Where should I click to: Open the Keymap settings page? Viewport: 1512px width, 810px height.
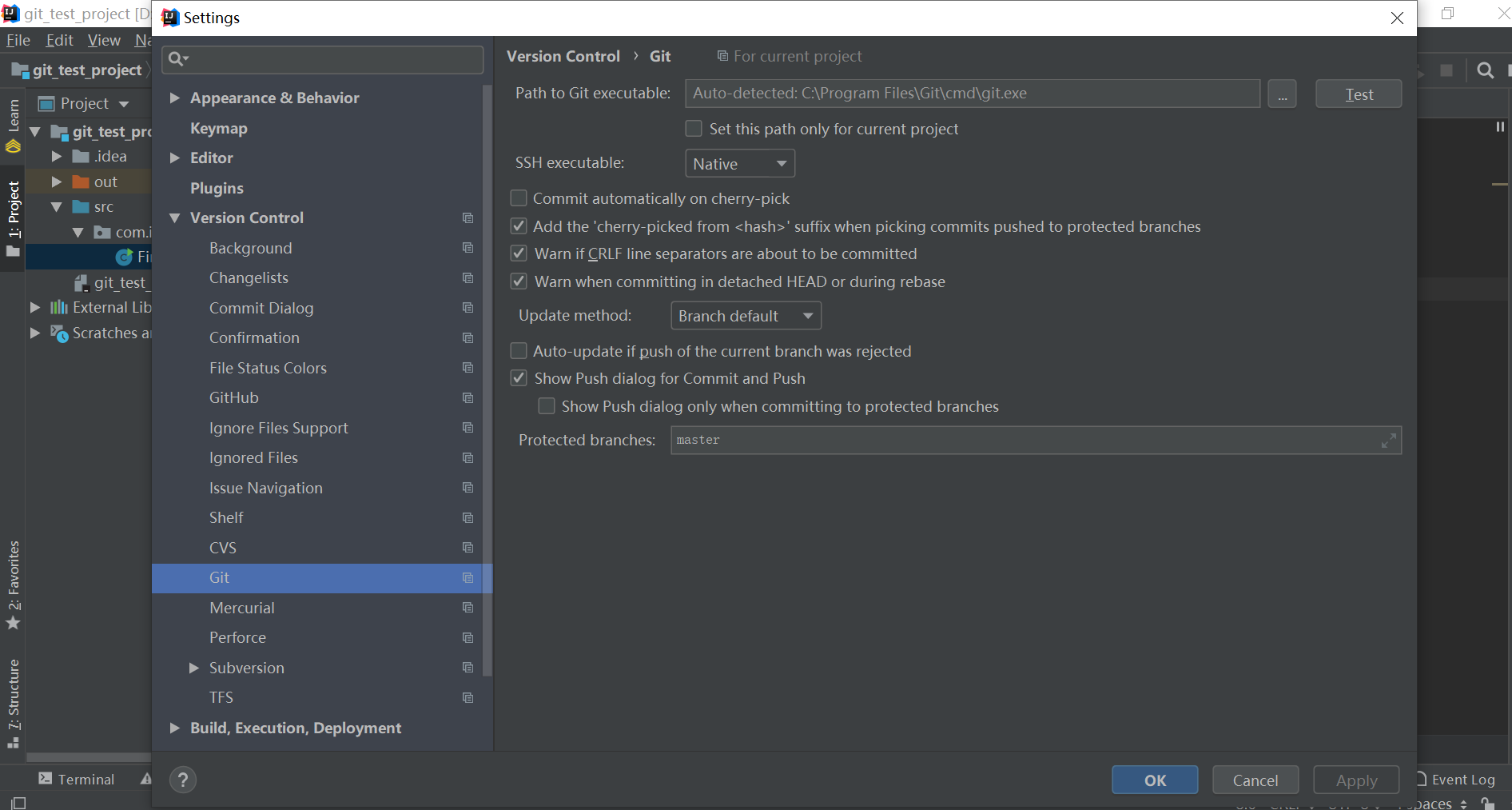(218, 128)
